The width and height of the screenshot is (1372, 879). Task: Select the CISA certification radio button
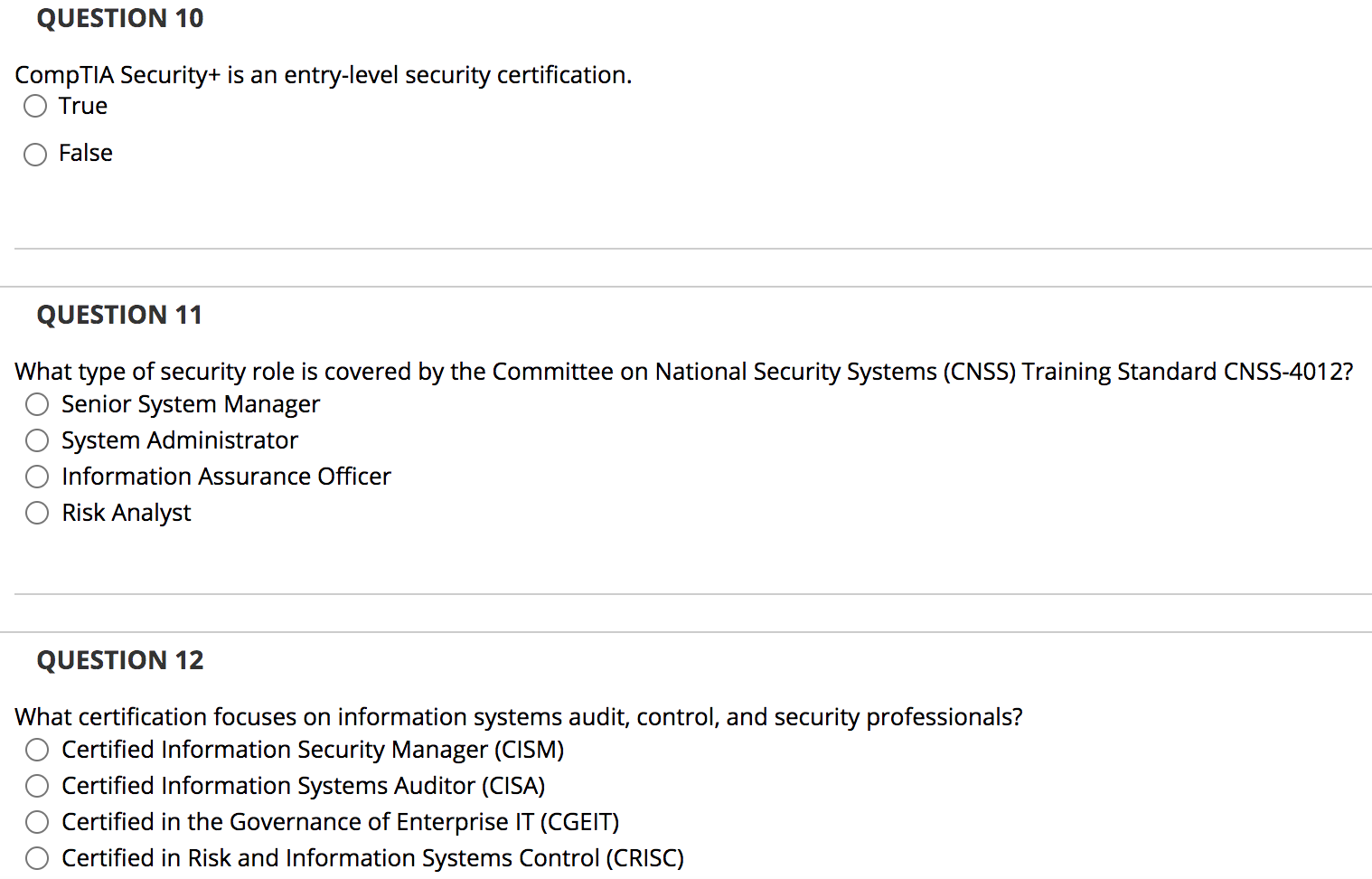click(37, 786)
